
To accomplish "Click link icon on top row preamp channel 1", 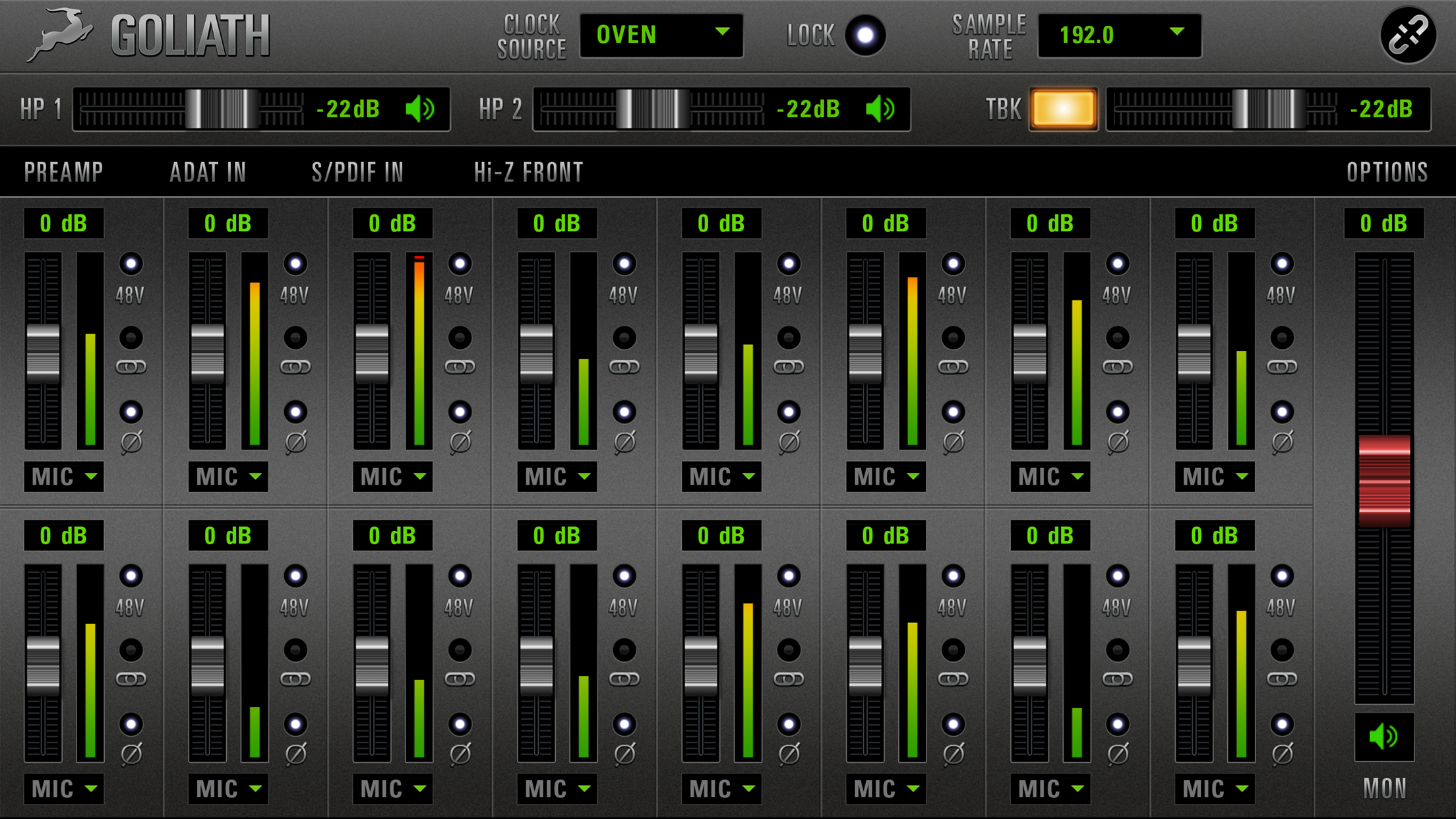I will (x=131, y=367).
